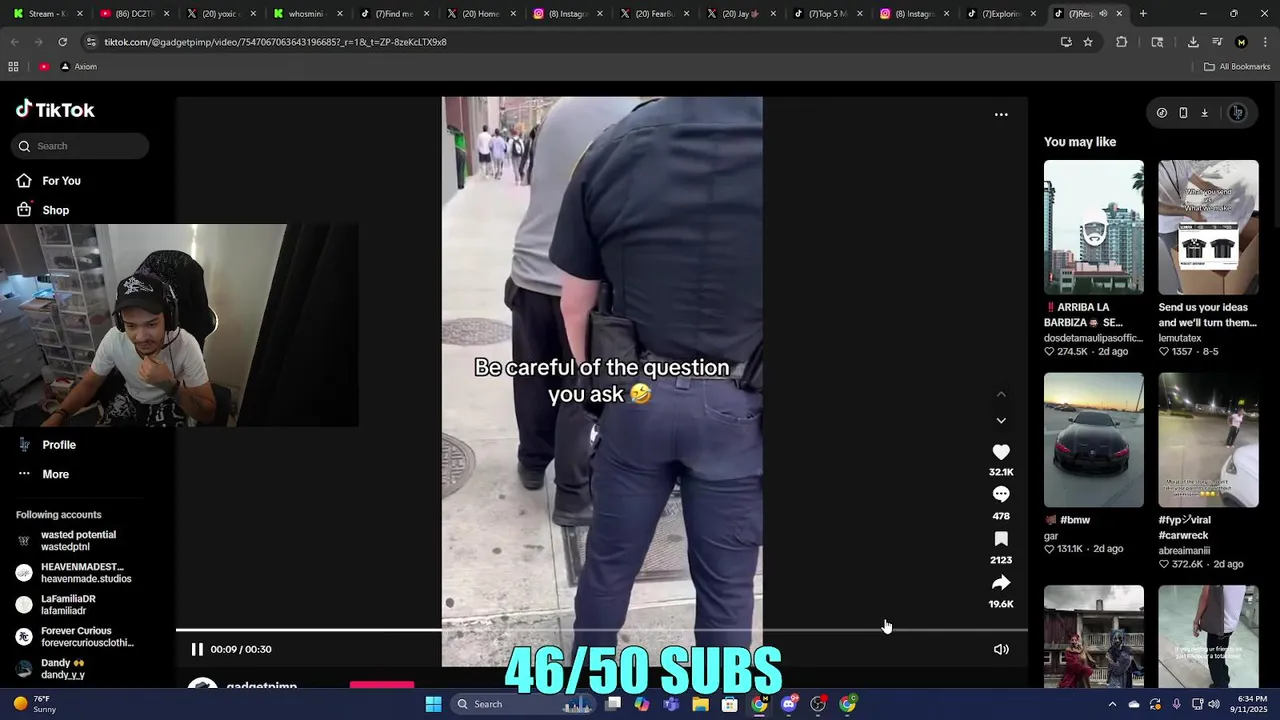1280x720 pixels.
Task: Click the TikTok logo
Action: point(55,110)
